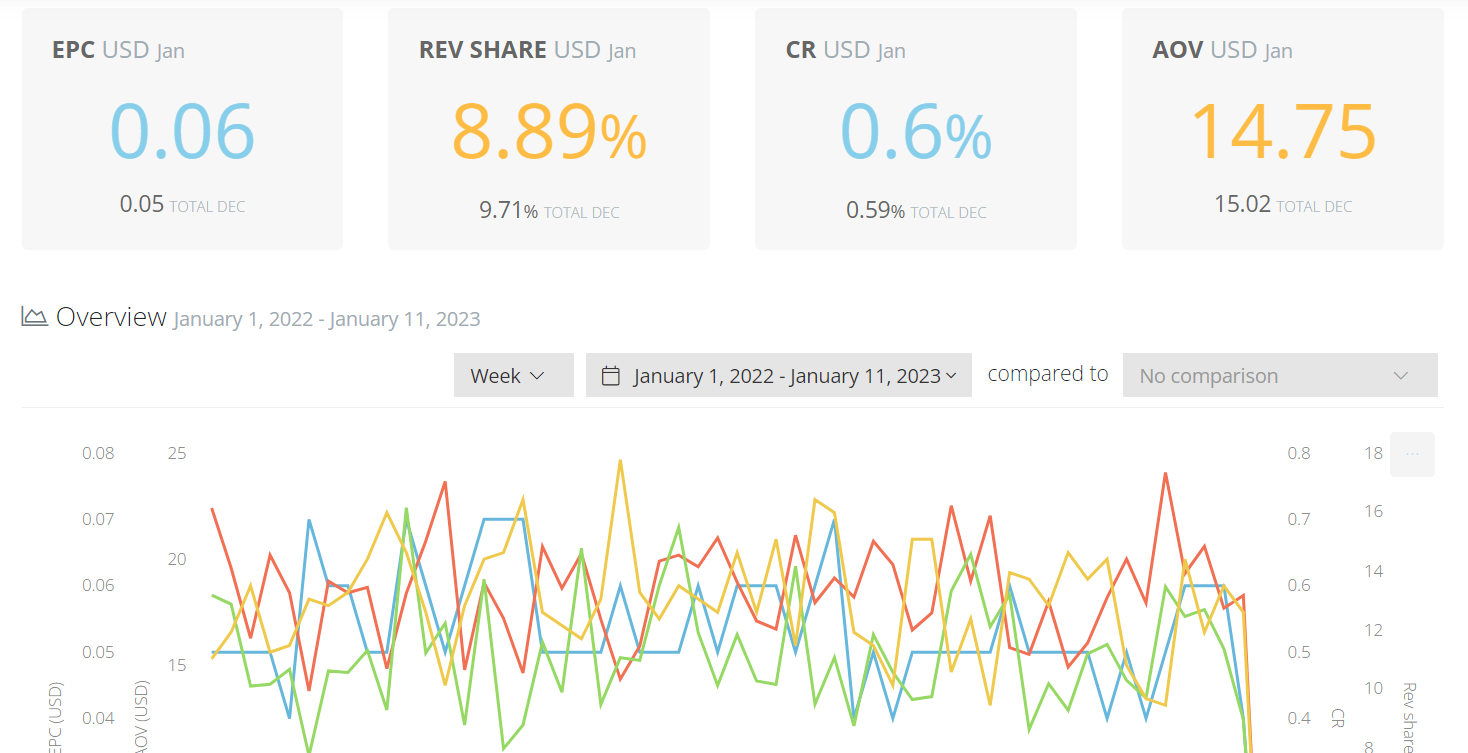The height and width of the screenshot is (753, 1468).
Task: Open the date range picker
Action: pyautogui.click(x=778, y=375)
